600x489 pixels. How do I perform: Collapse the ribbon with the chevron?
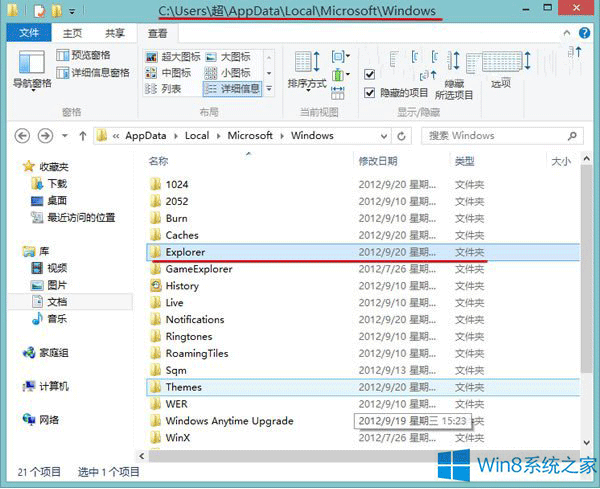click(567, 33)
